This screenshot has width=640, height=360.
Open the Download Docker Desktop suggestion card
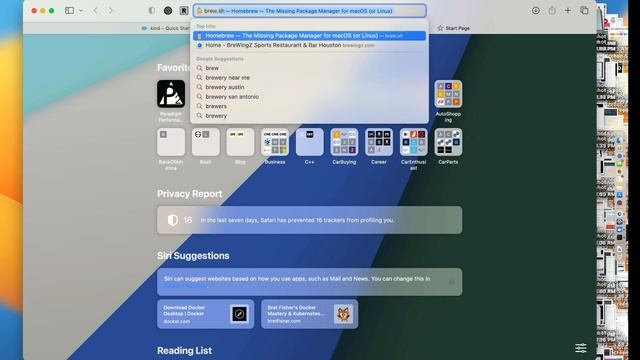click(x=206, y=314)
